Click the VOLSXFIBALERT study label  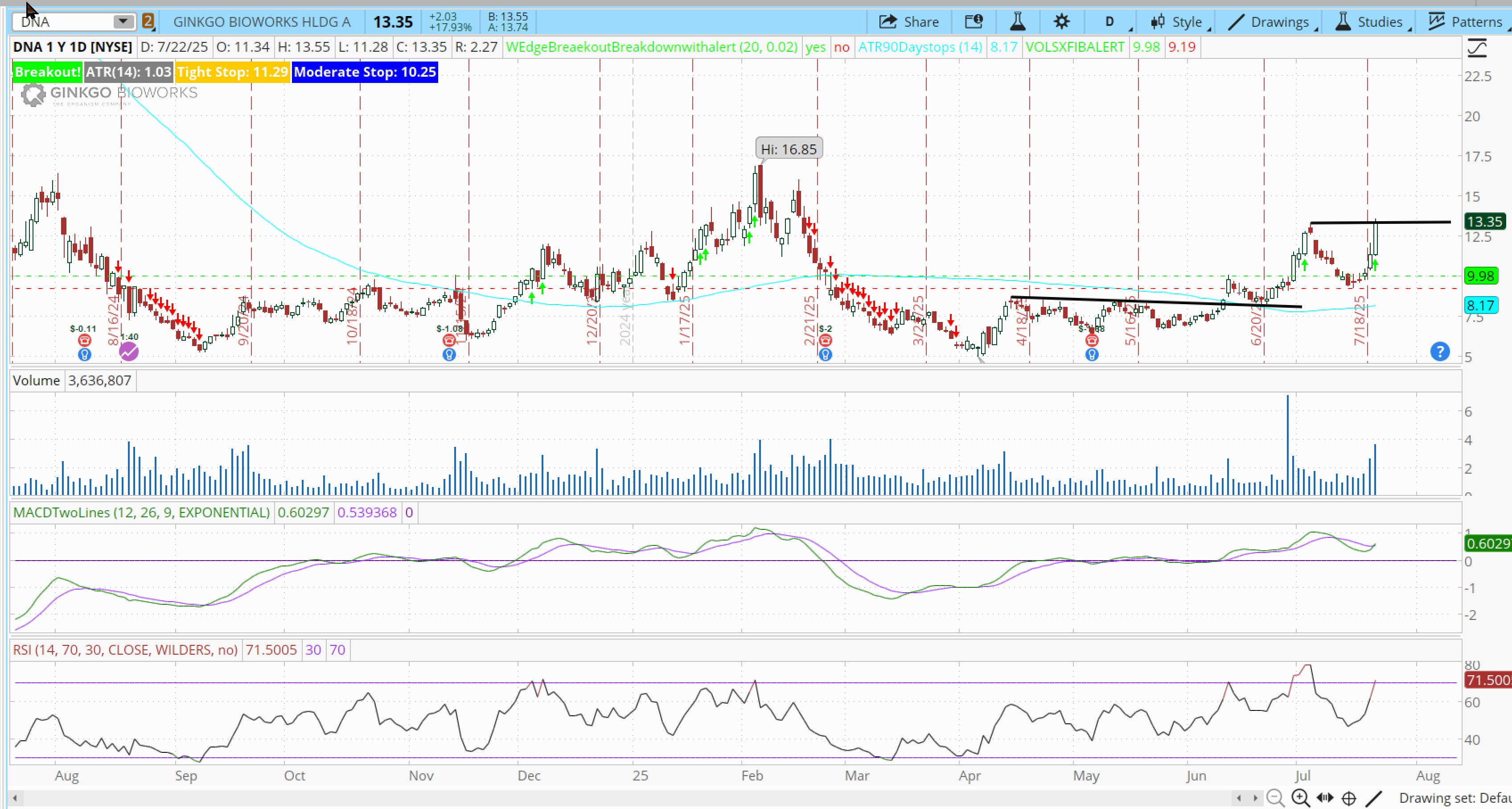tap(1074, 47)
